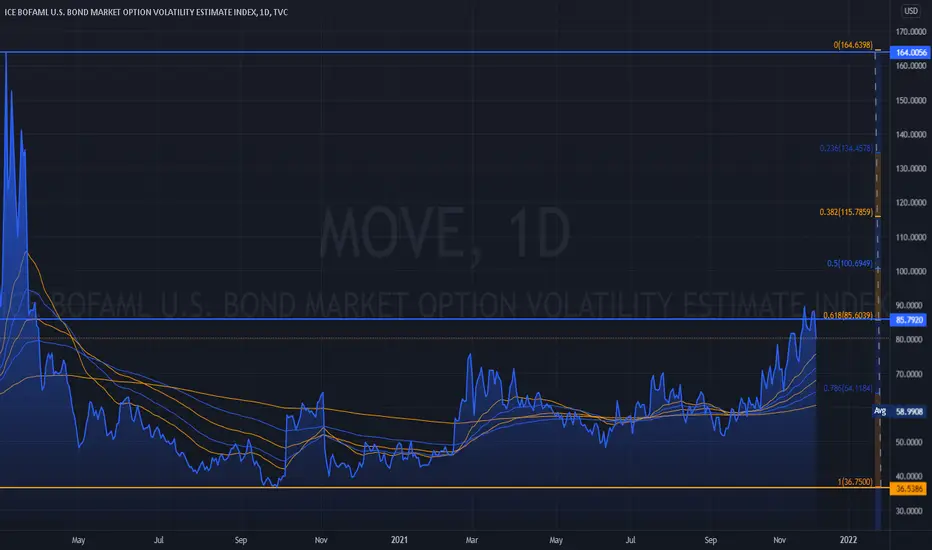Screen dimensions: 932x550
Task: Click the chart title ICE BOFAML U.S. Bond Market
Action: tap(146, 12)
